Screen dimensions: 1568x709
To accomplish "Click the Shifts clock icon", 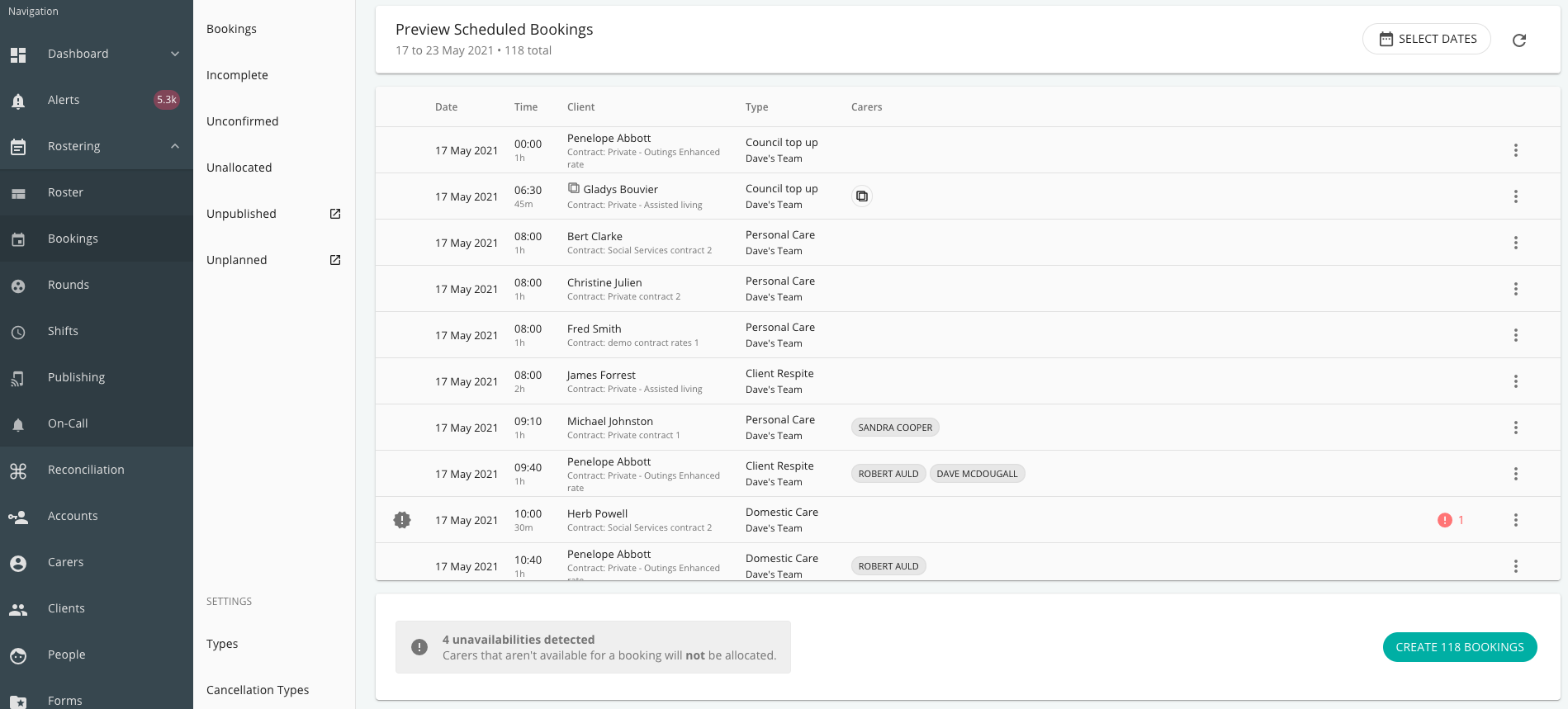I will pos(18,332).
